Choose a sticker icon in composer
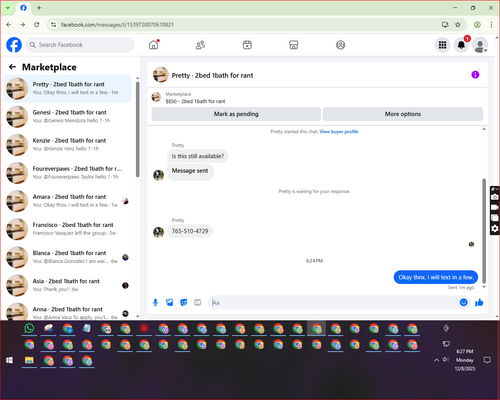500x400 pixels. point(184,302)
